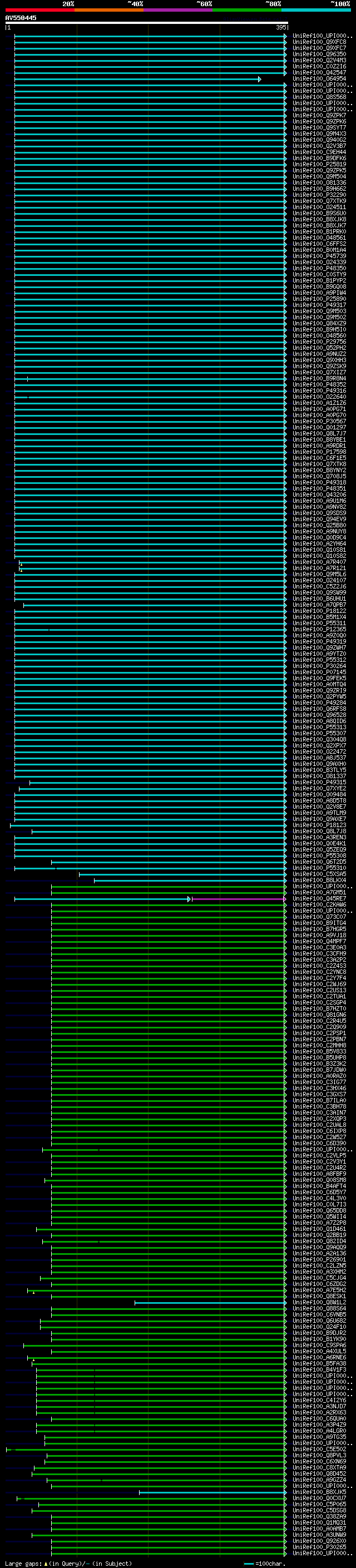
Task: Open the UniRef100_Q9XFC7 hit label
Action: tap(319, 48)
